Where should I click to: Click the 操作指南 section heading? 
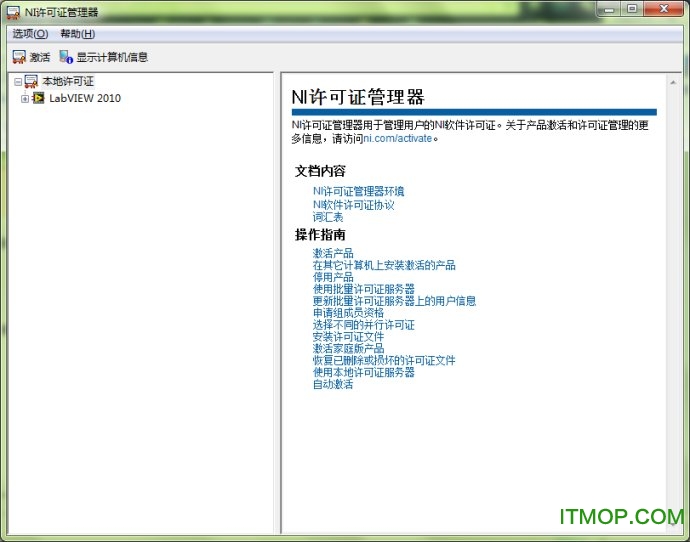[320, 235]
